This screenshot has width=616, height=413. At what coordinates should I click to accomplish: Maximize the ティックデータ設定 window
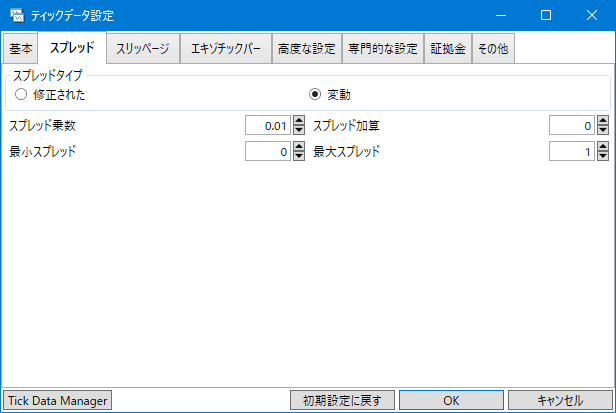(546, 15)
